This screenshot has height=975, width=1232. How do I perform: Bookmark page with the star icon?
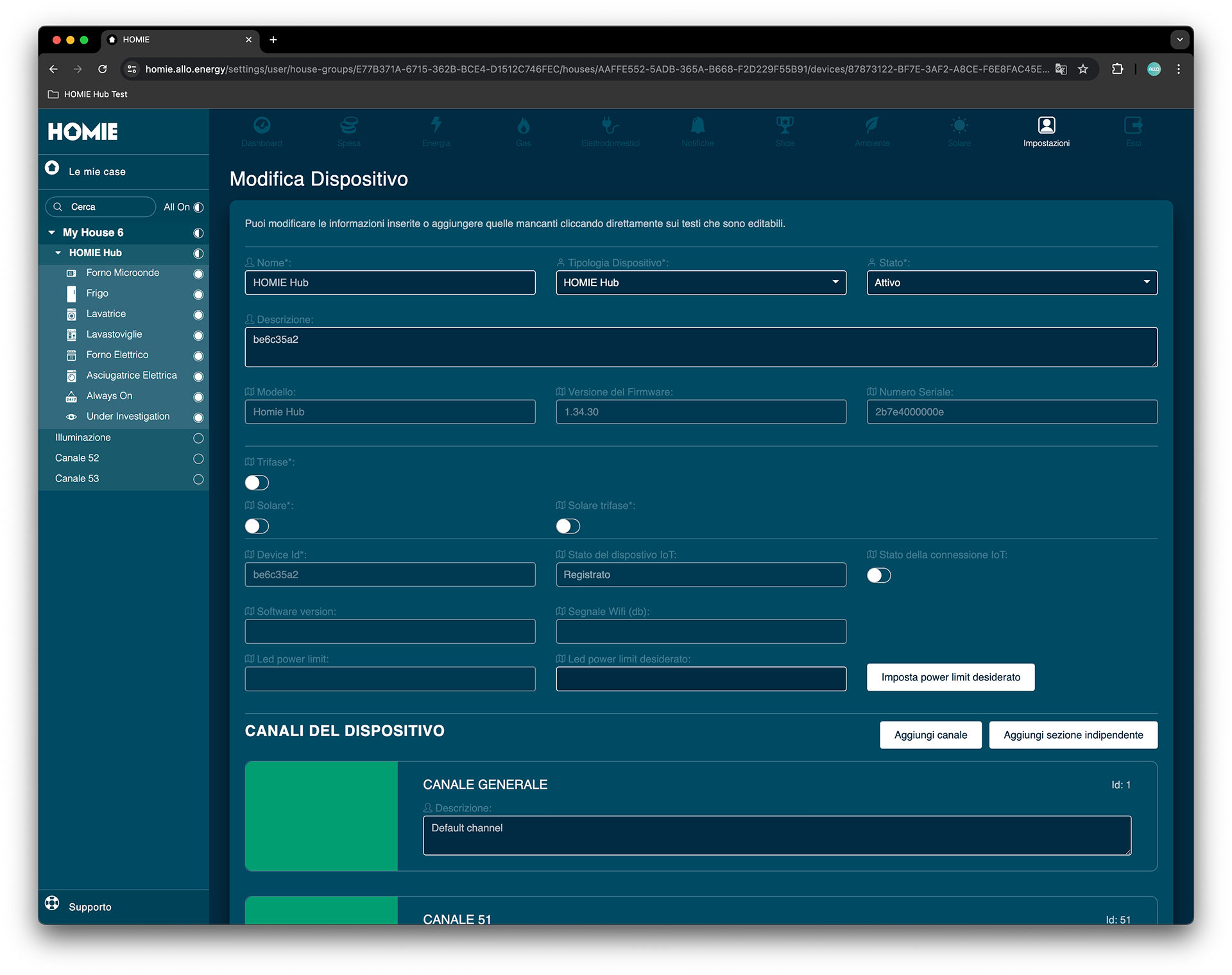(x=1083, y=69)
